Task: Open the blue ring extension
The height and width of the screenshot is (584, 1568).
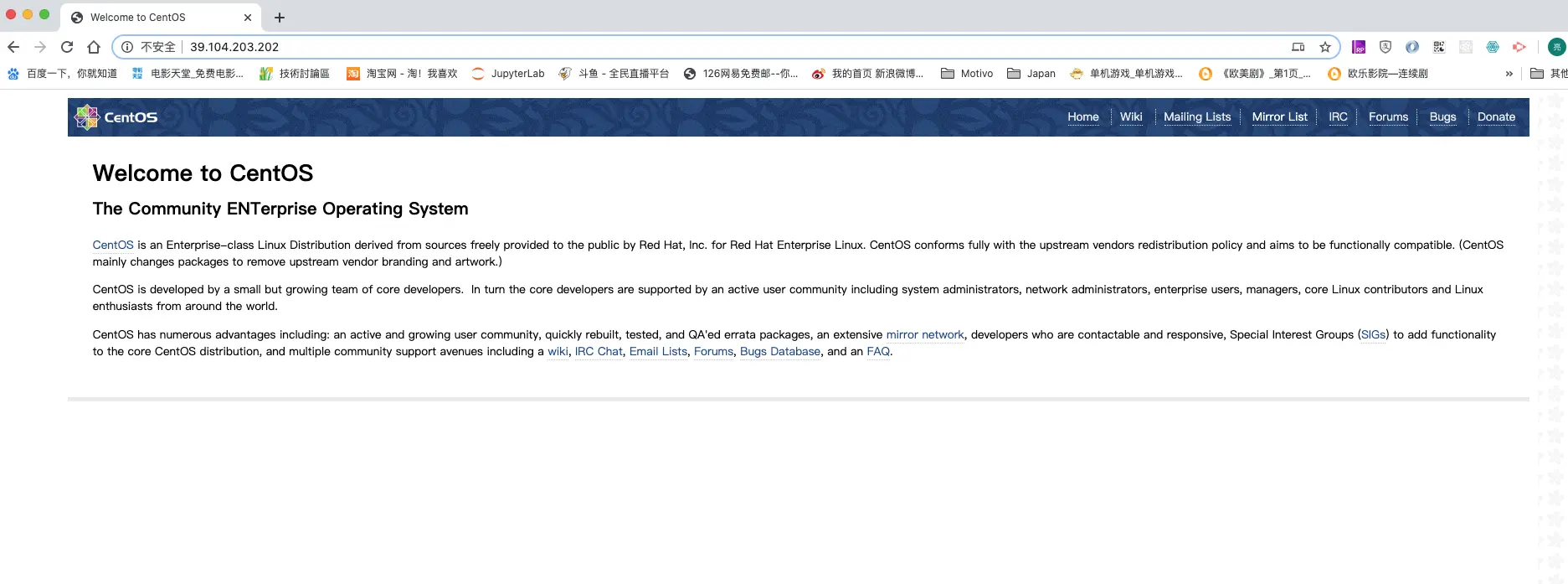Action: click(x=1412, y=47)
